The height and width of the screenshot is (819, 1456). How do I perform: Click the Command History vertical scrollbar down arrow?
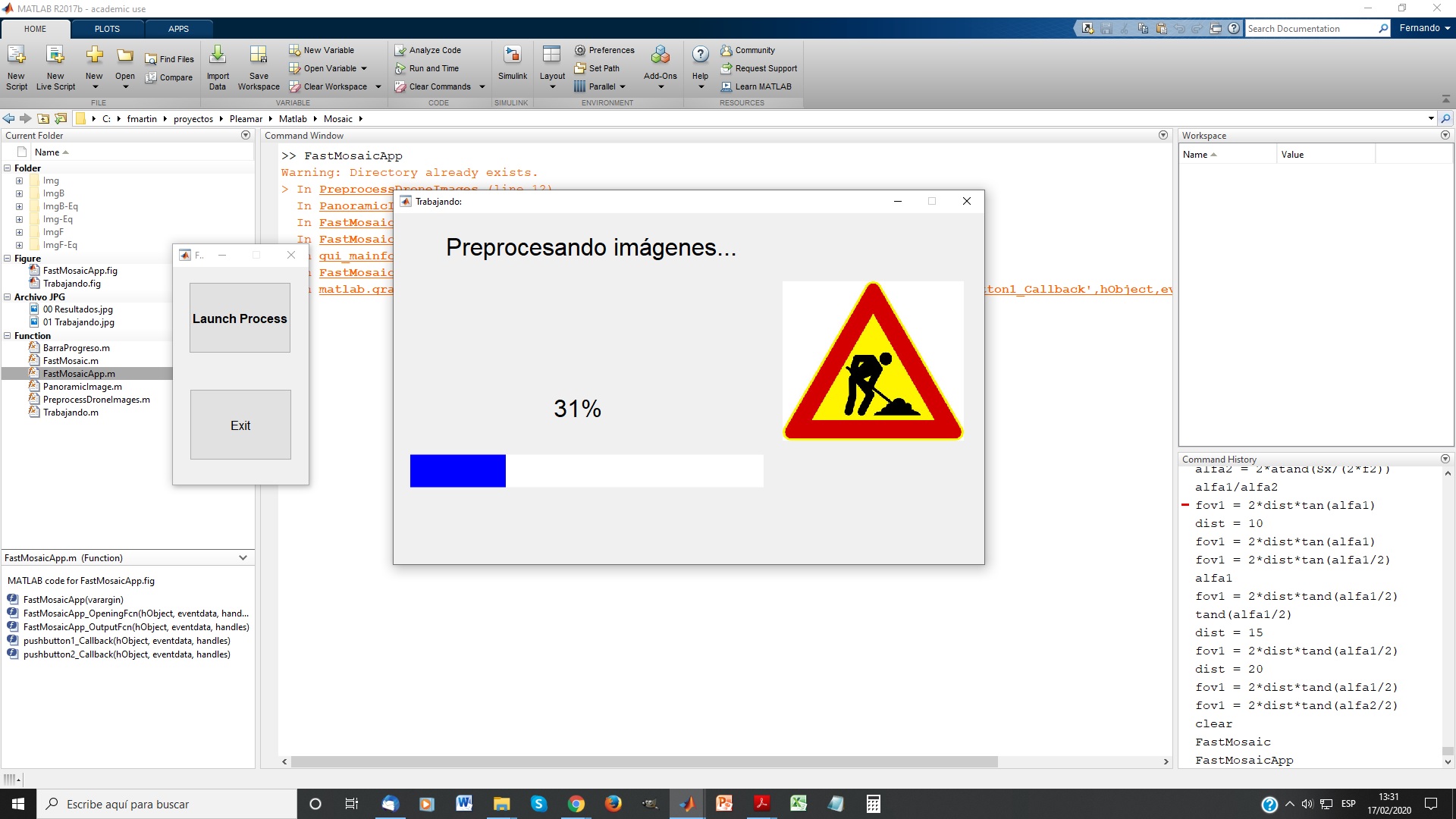coord(1448,761)
